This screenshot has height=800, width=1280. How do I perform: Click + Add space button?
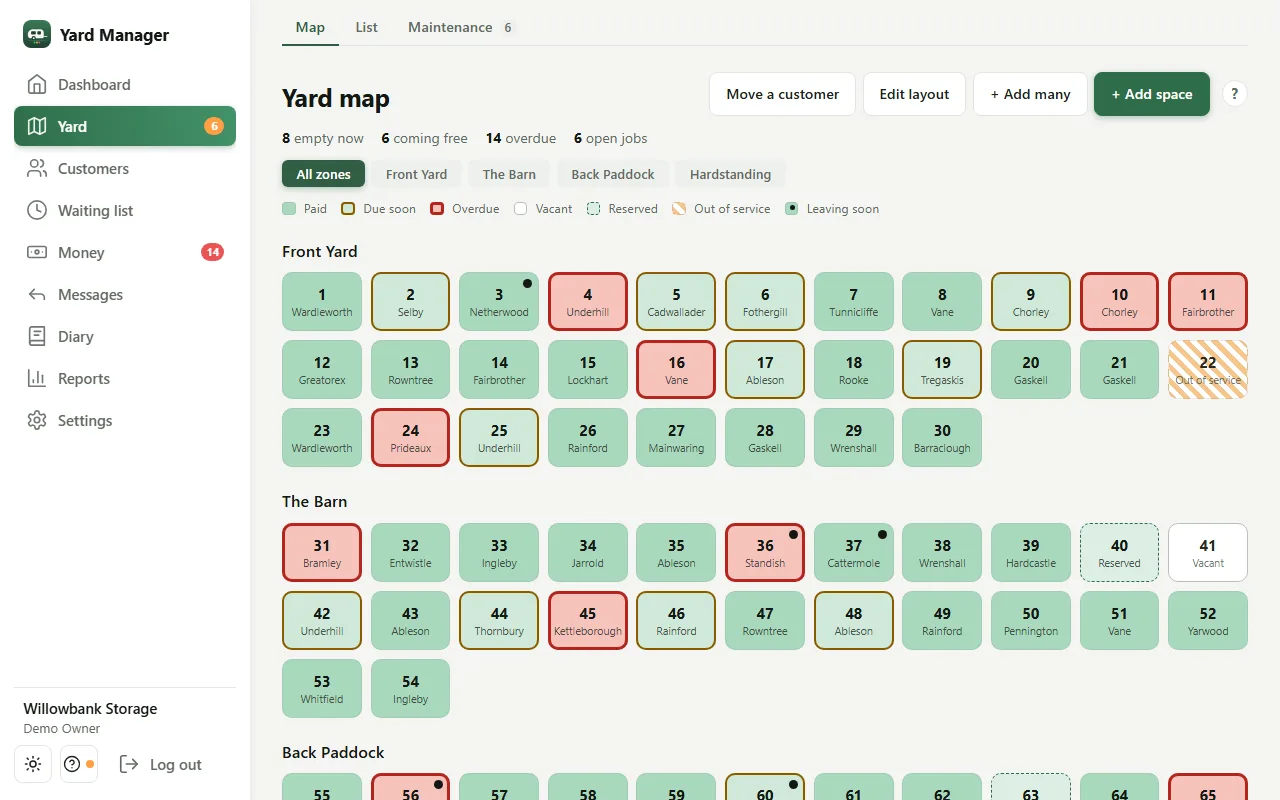coord(1152,94)
